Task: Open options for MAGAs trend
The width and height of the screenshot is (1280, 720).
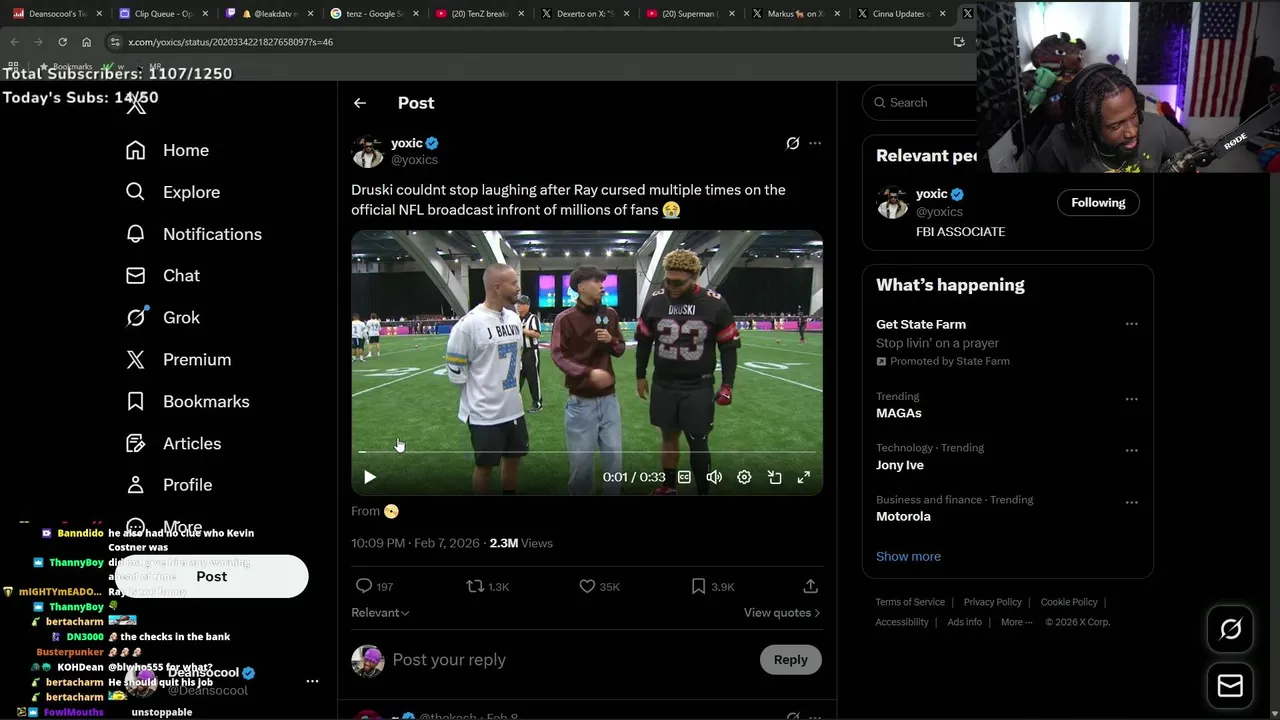Action: (x=1131, y=399)
